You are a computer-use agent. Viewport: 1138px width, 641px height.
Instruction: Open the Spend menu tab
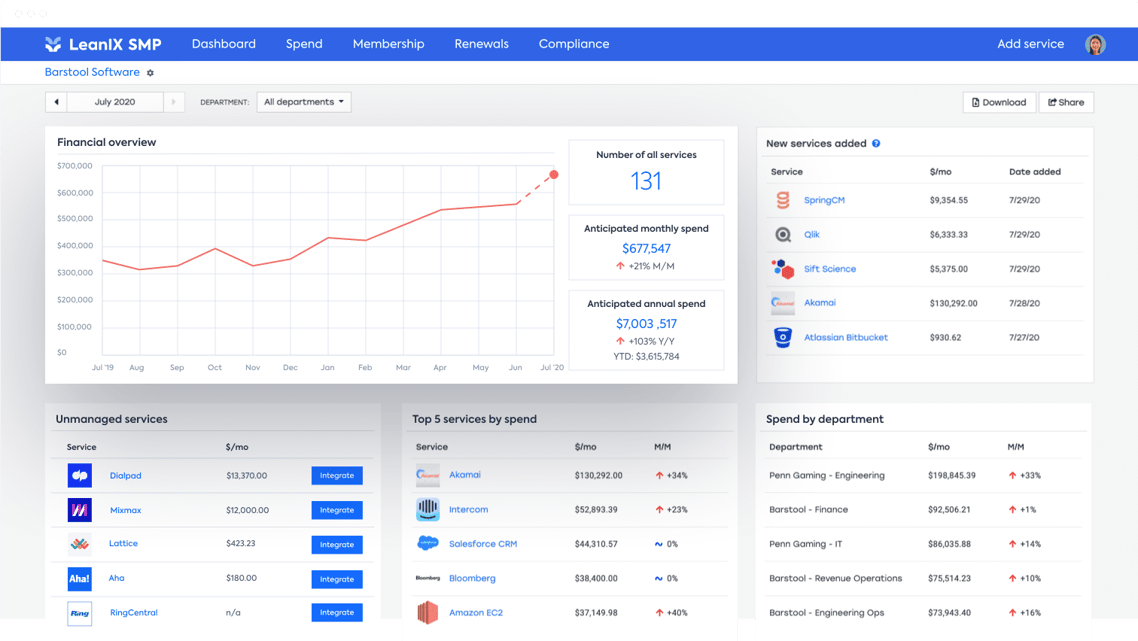tap(304, 44)
